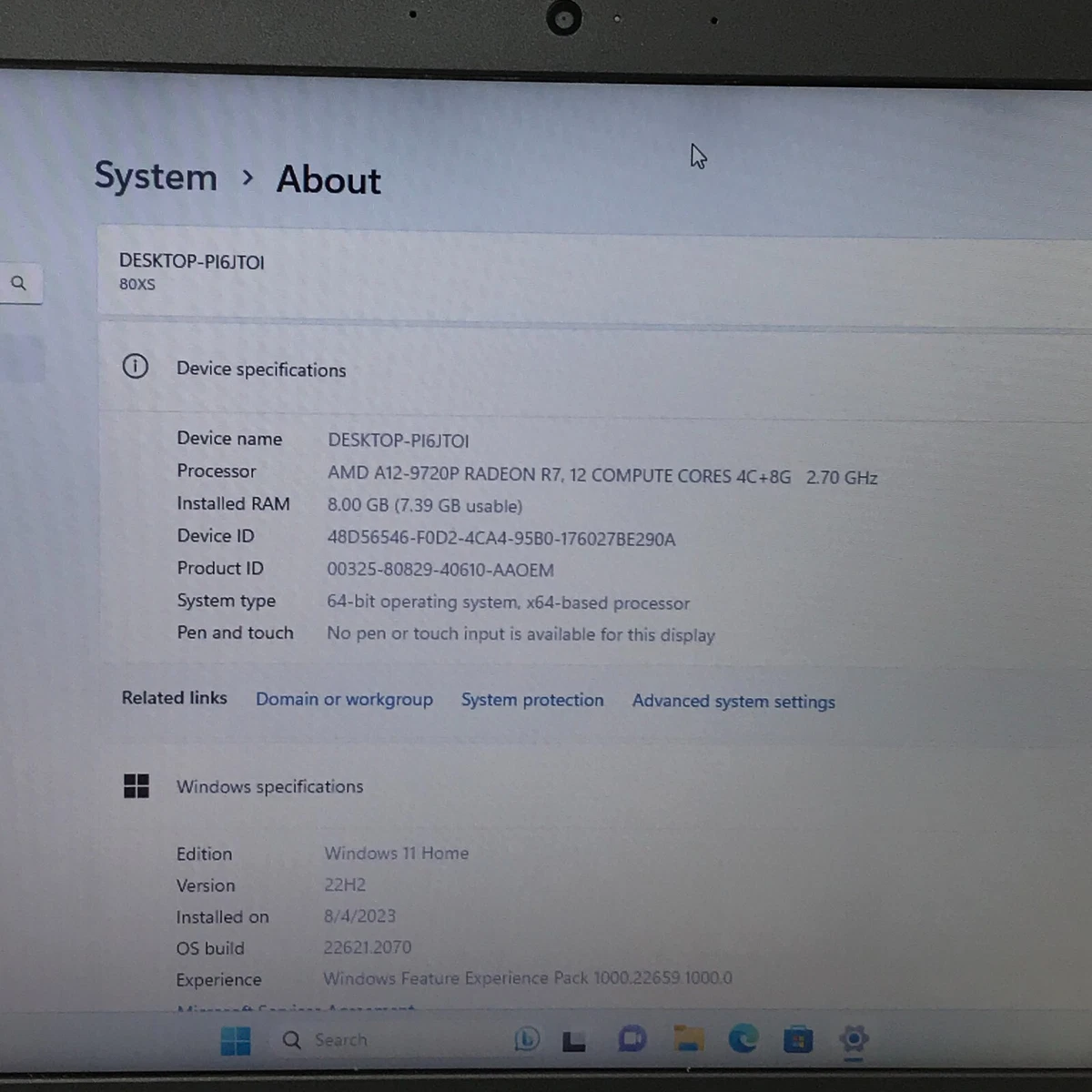
Task: Select the Product ID 00325-80829-40610-AAOEM
Action: [x=440, y=570]
